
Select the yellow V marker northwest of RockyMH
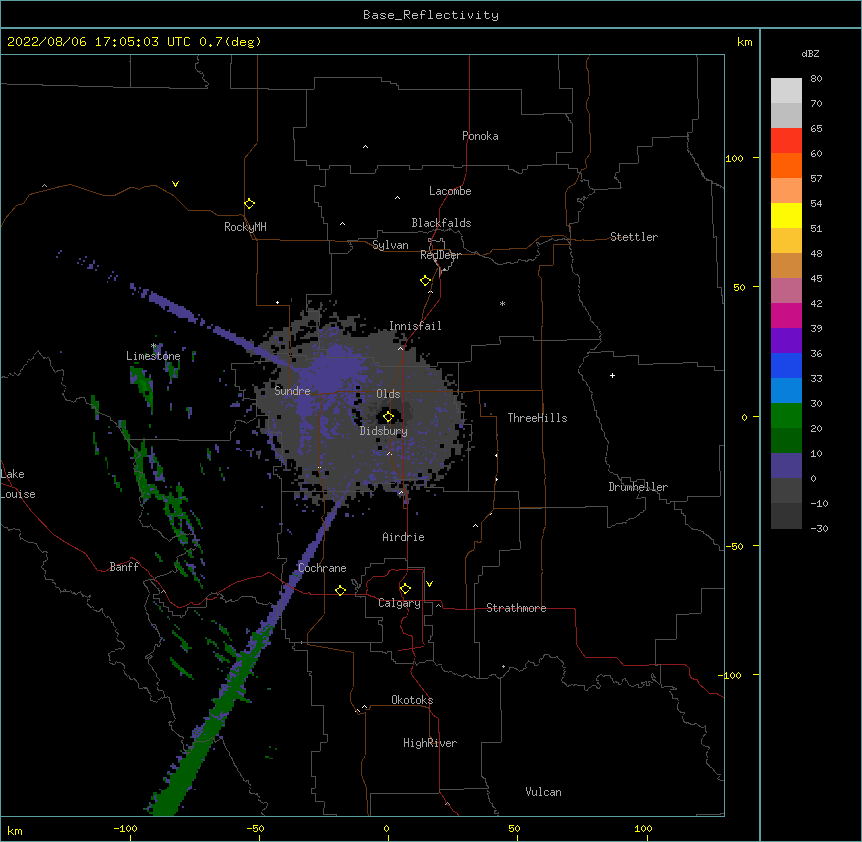point(175,184)
